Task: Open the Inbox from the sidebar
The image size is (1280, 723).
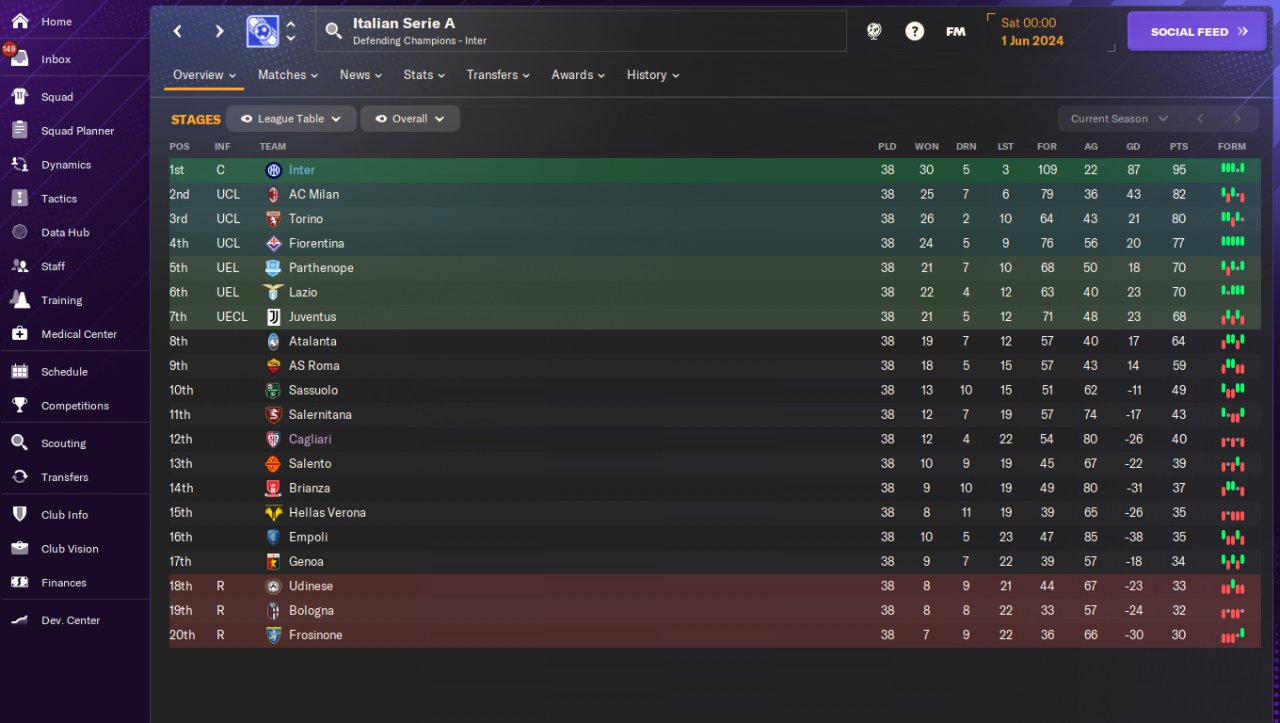Action: [75, 59]
